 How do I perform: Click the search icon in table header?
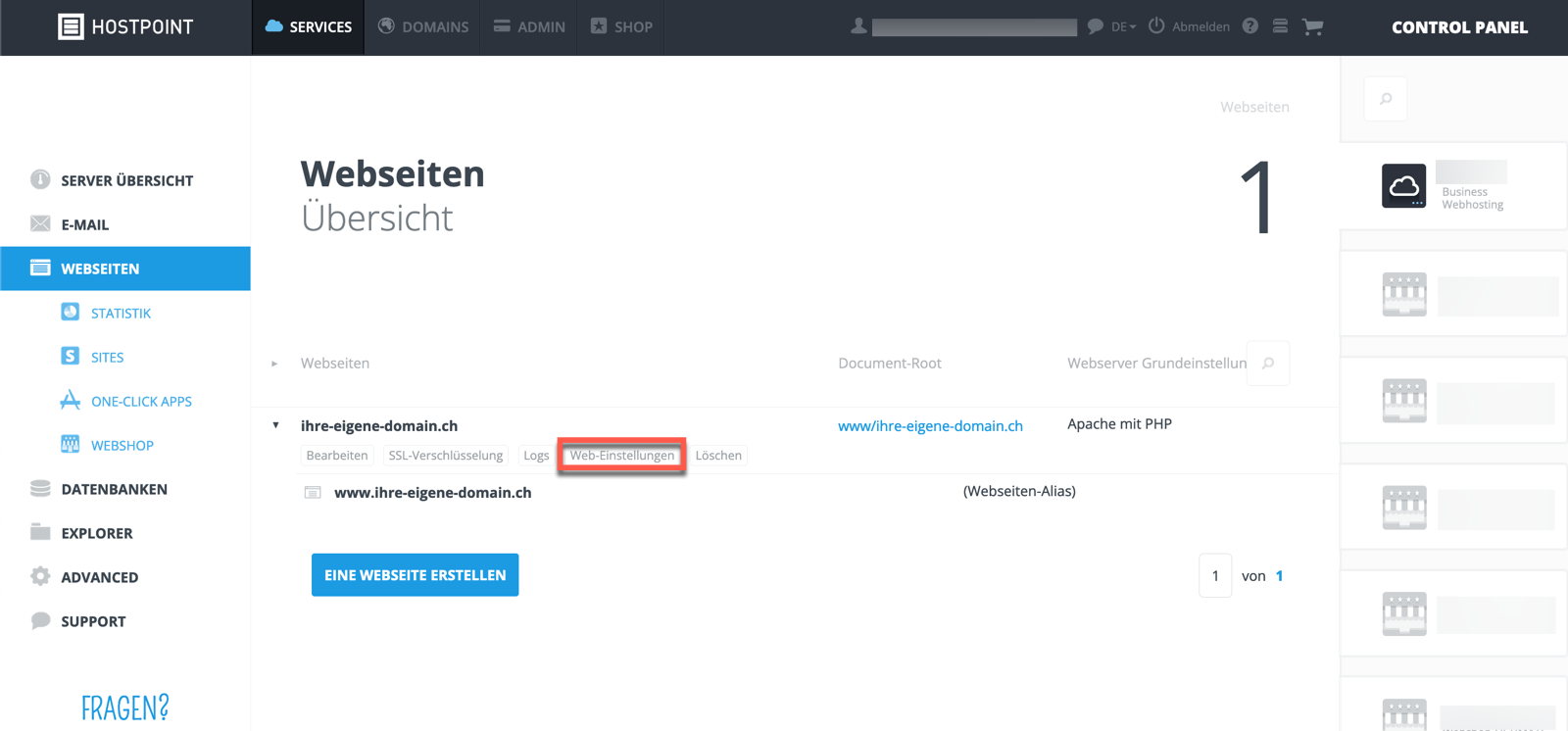pos(1268,364)
